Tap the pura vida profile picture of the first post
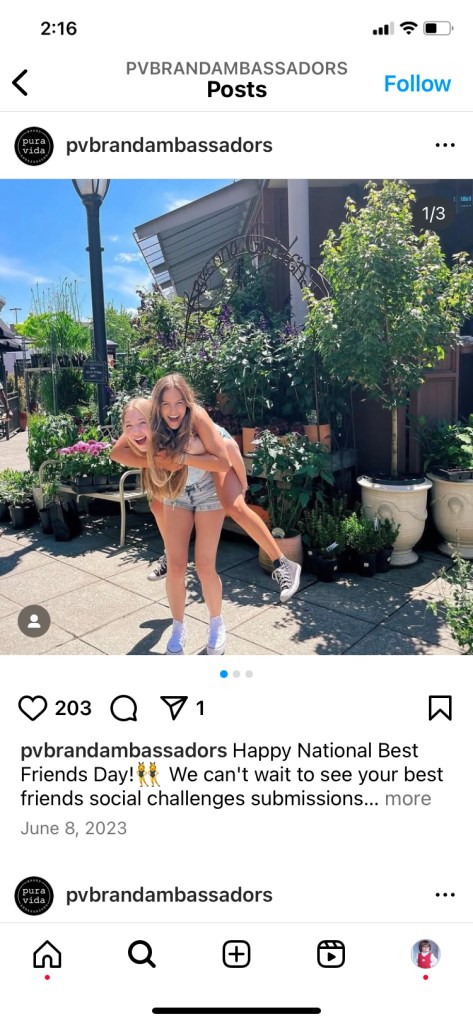473x1024 pixels. [x=34, y=146]
